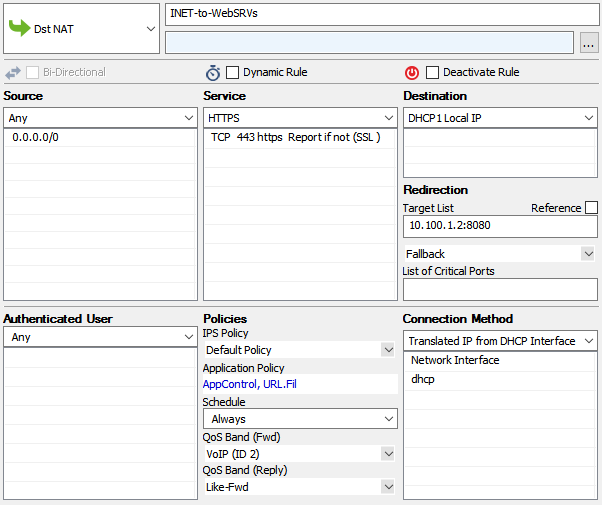Click the Dynamic Rule stopwatch icon

(x=213, y=72)
